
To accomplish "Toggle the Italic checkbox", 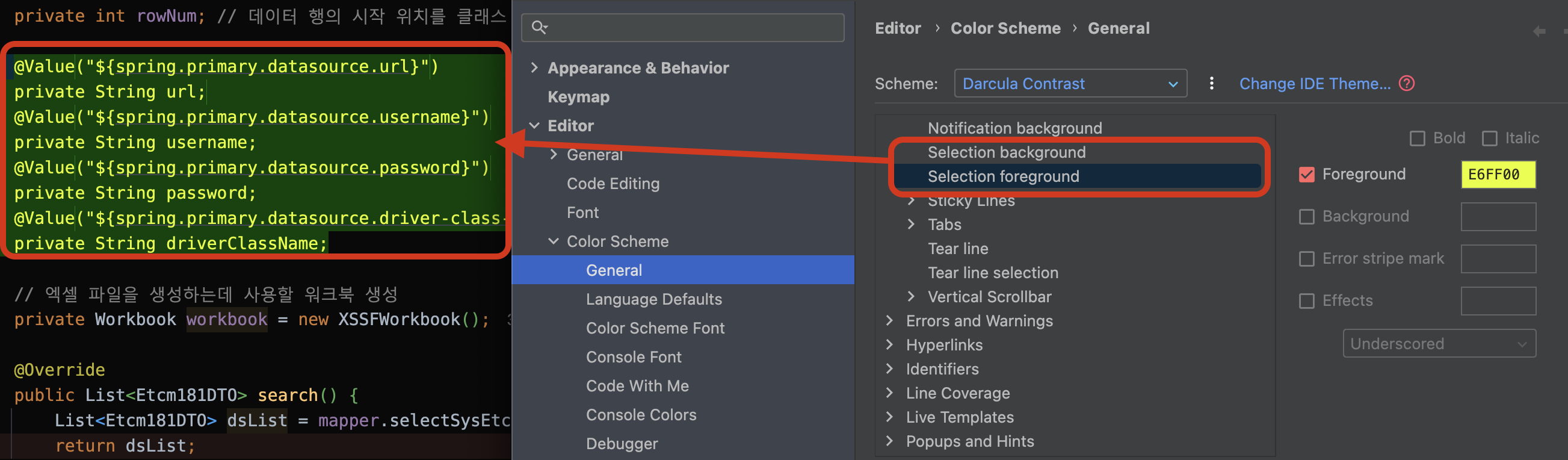I will point(1489,139).
